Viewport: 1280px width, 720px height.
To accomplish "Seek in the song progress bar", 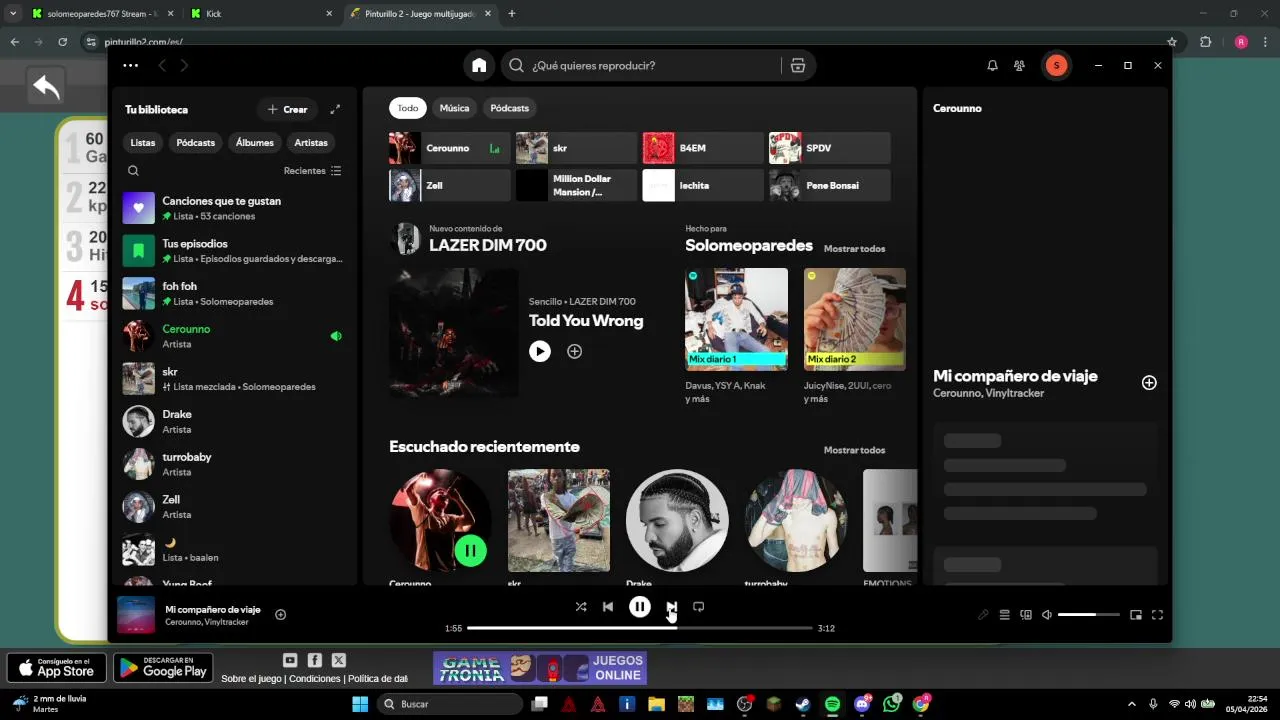I will [x=640, y=628].
